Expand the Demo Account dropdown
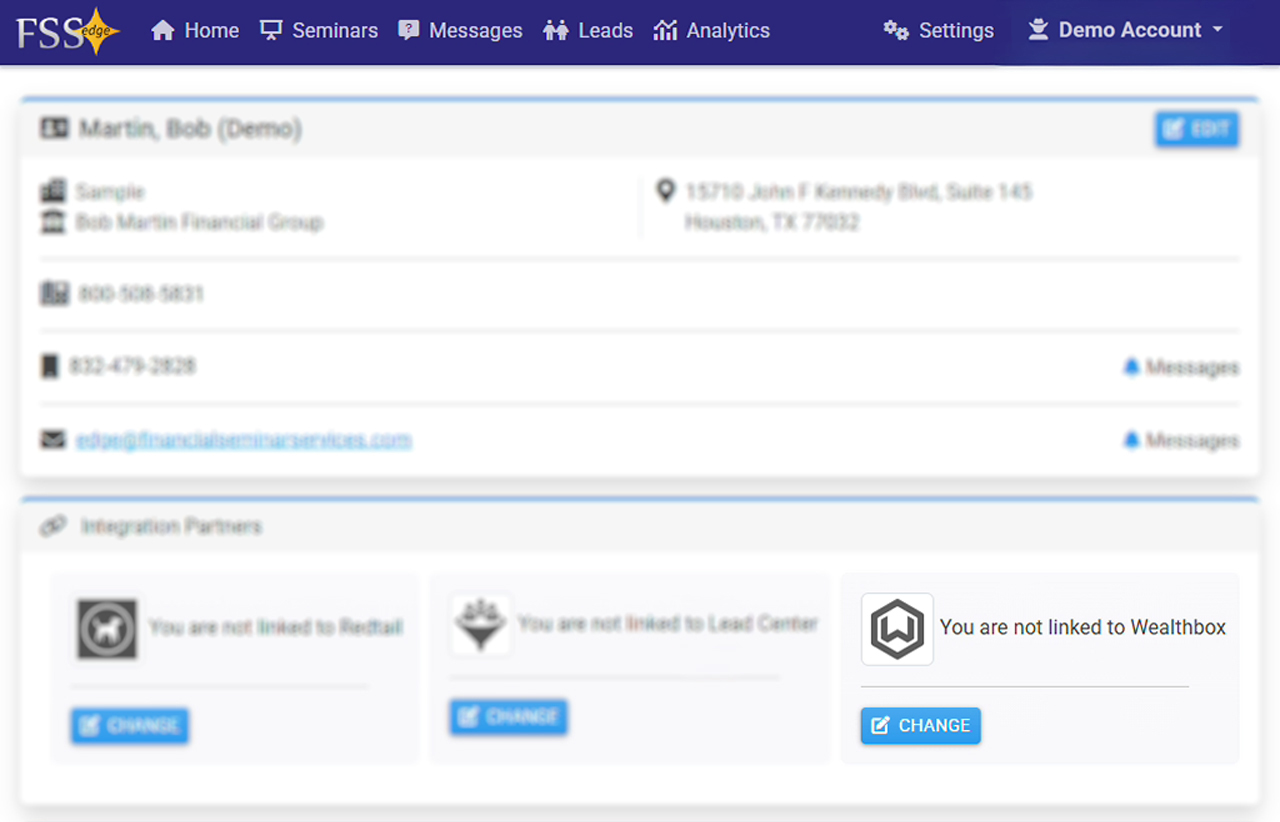 click(1126, 31)
